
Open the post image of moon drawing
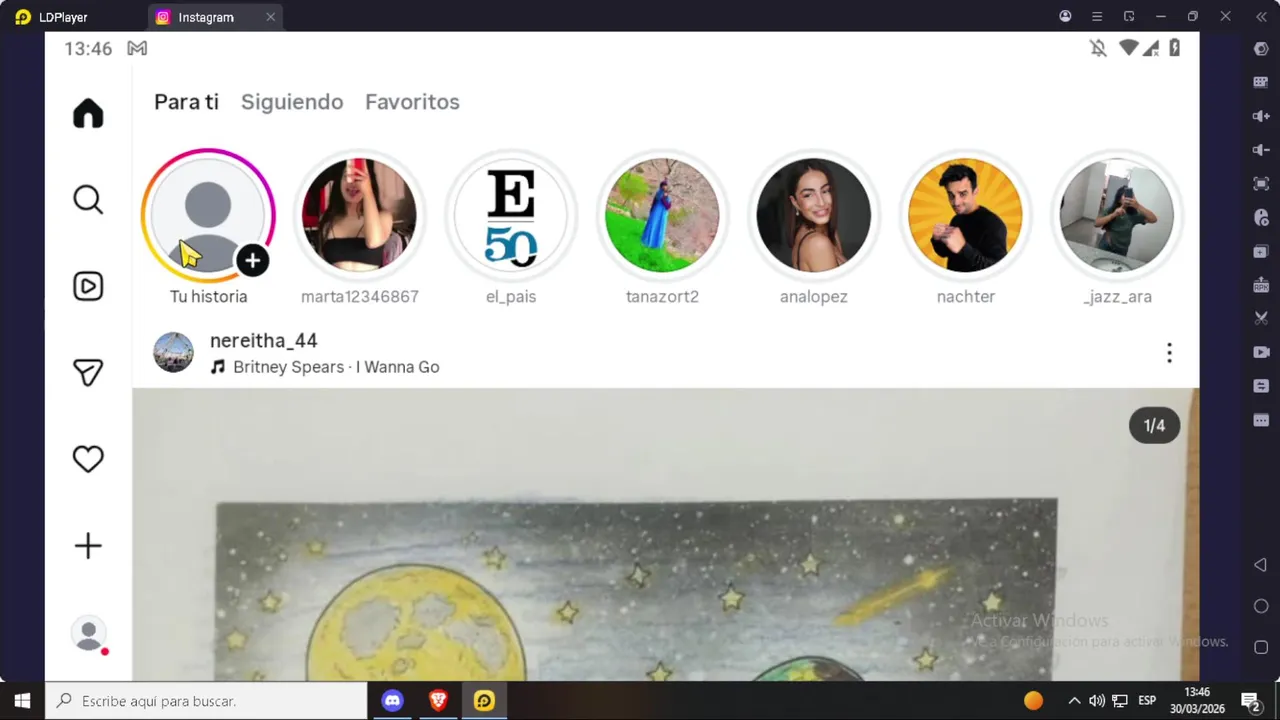[x=665, y=535]
